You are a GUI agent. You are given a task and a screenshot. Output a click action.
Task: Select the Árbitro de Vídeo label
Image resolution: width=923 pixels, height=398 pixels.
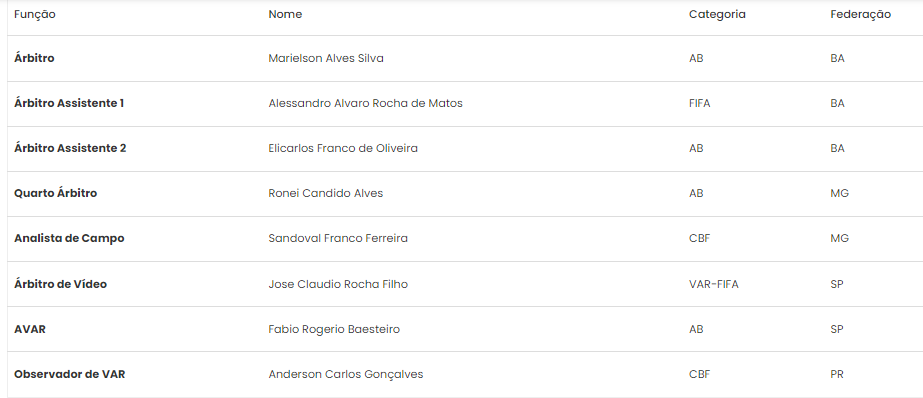pyautogui.click(x=60, y=284)
